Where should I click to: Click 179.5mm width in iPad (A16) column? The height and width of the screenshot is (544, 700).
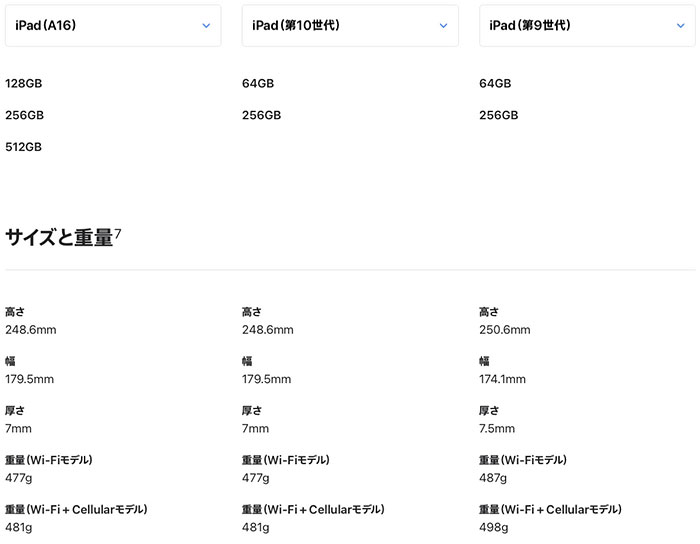coord(29,379)
